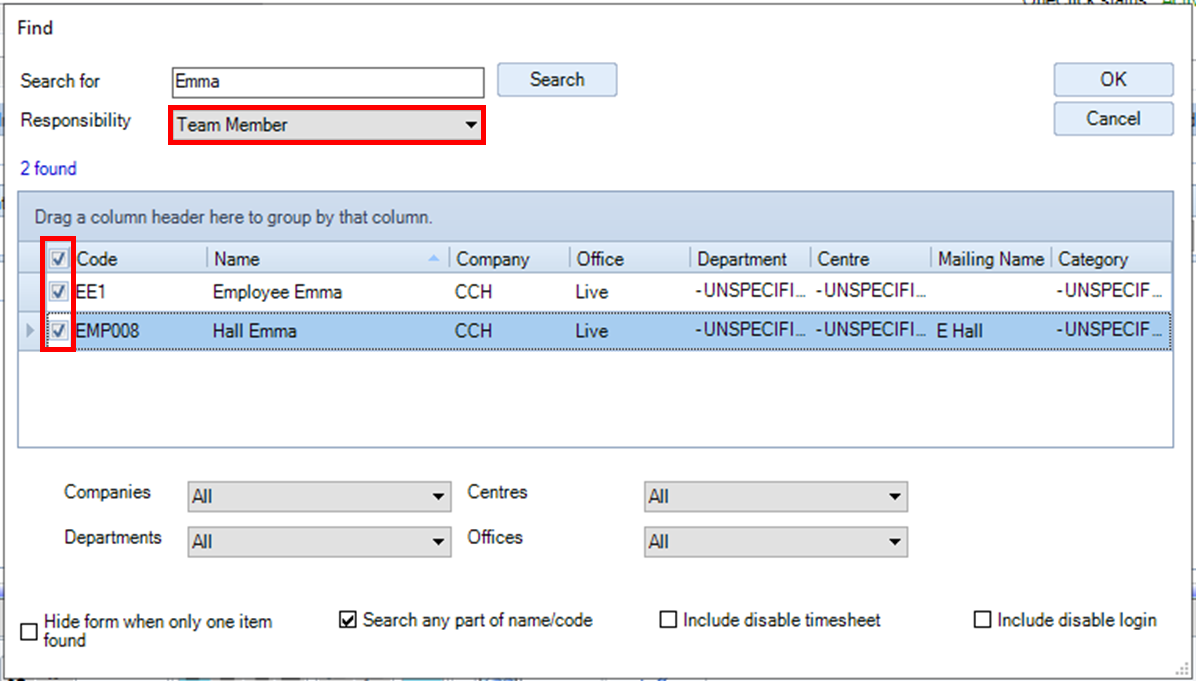Image resolution: width=1196 pixels, height=681 pixels.
Task: Click the 2 found result count
Action: [48, 169]
